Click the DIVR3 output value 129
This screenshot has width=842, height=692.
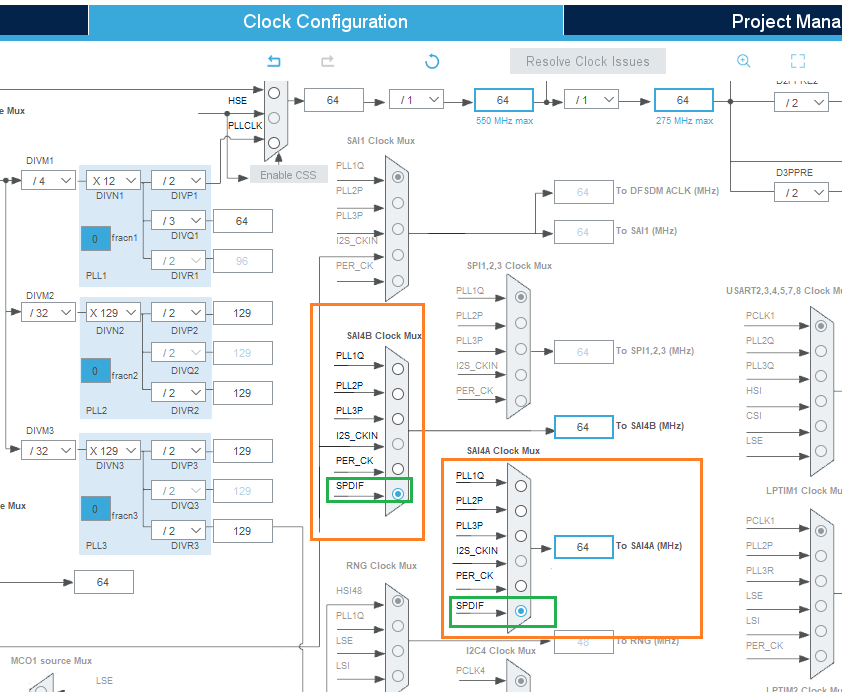[x=243, y=531]
